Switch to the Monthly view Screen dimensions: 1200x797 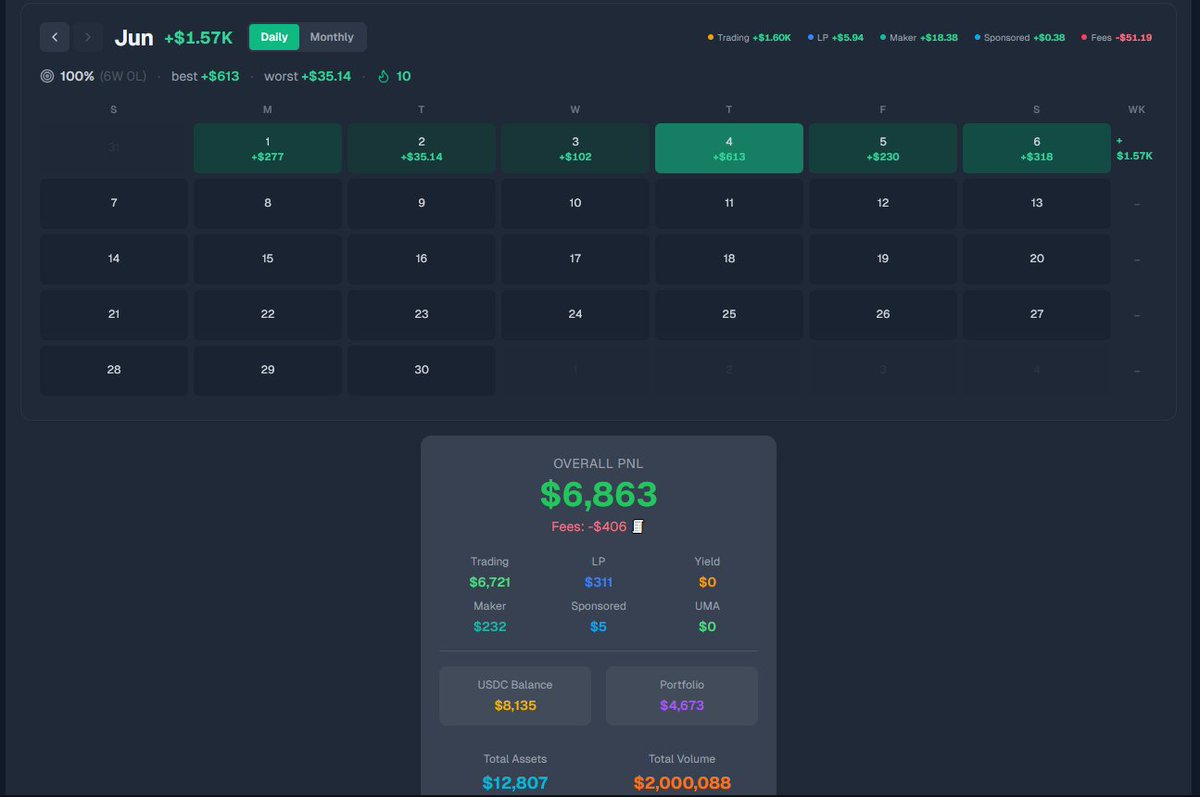coord(332,37)
